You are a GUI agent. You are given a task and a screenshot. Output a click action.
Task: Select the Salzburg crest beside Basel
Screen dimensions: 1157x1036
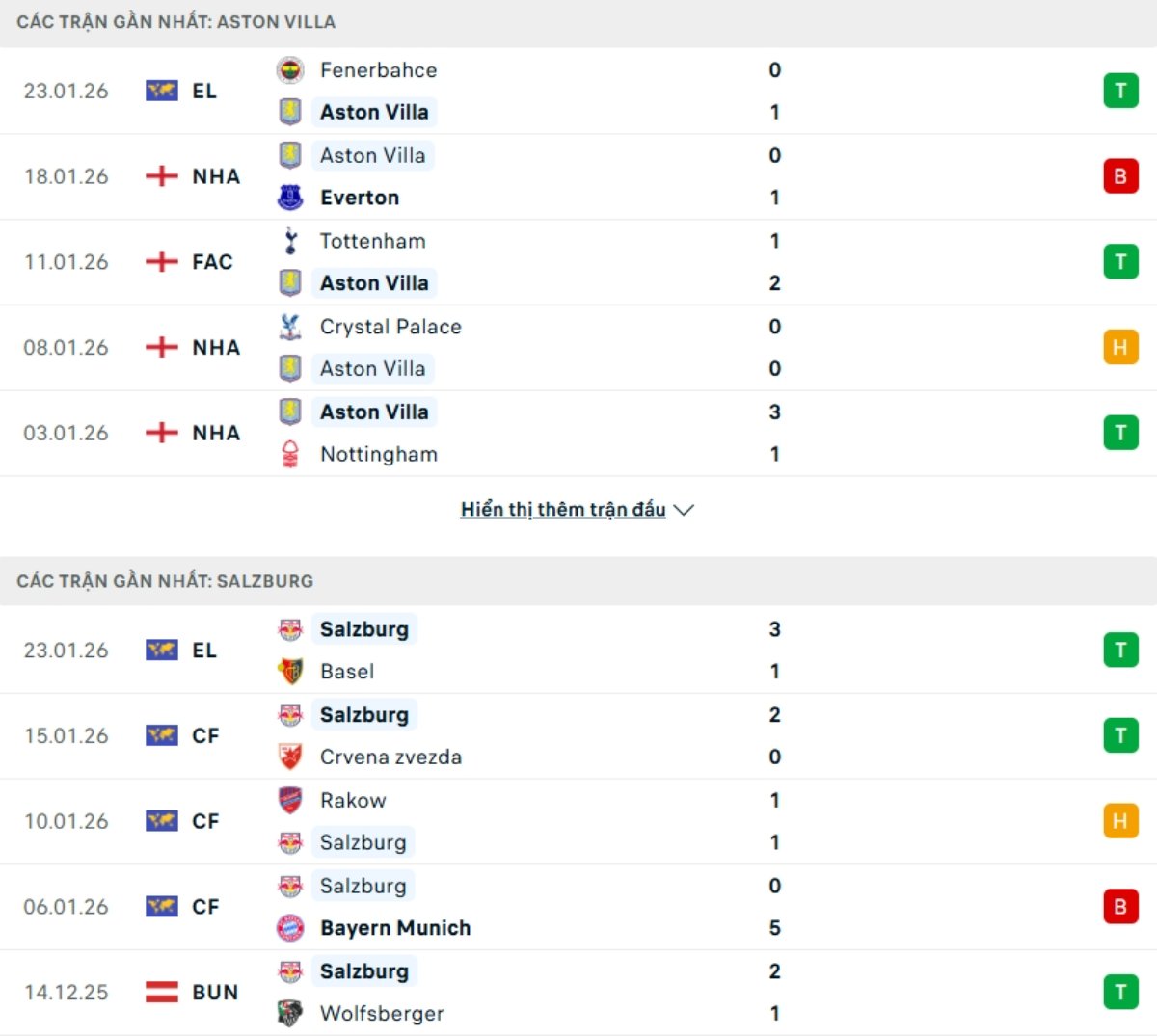[290, 628]
